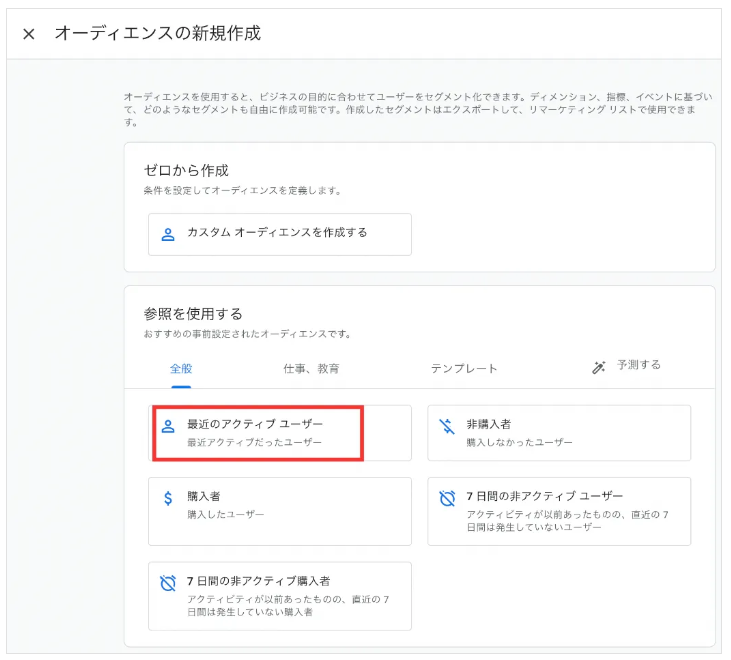
Task: Click snooze icon on 7日間の非アクティブ購入者
Action: coord(168,583)
